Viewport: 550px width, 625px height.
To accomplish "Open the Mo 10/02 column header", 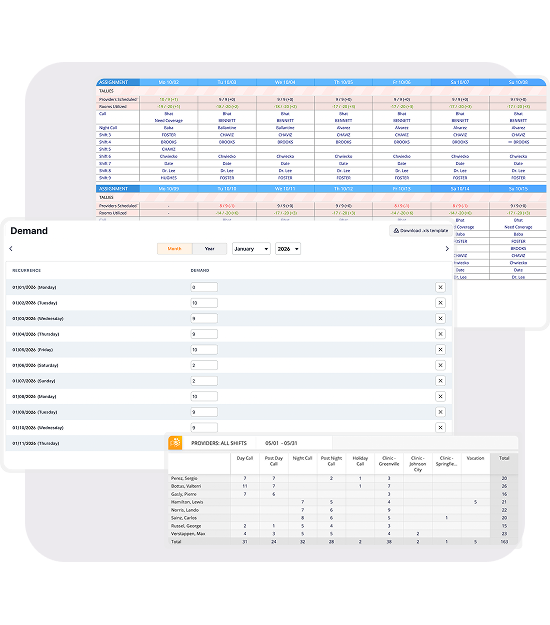I will coord(169,82).
